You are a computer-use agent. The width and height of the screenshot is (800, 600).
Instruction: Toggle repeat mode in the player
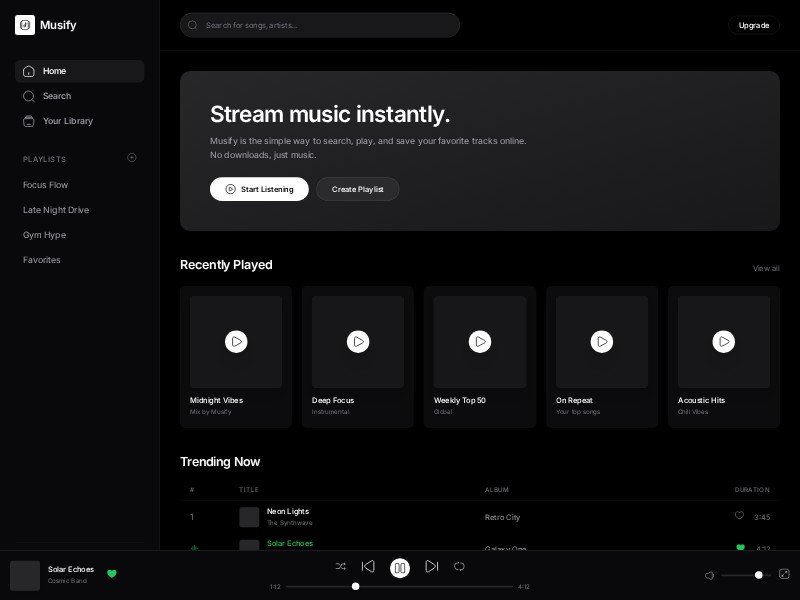coord(459,567)
